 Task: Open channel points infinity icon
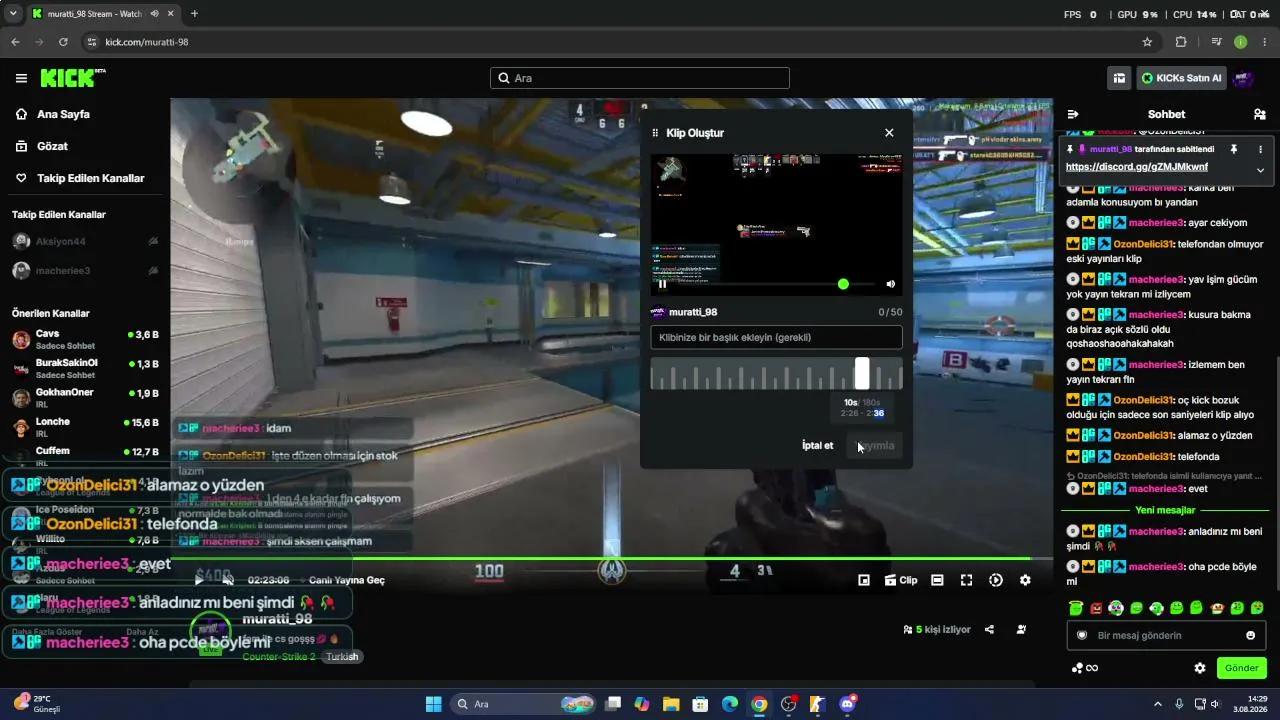(1085, 668)
